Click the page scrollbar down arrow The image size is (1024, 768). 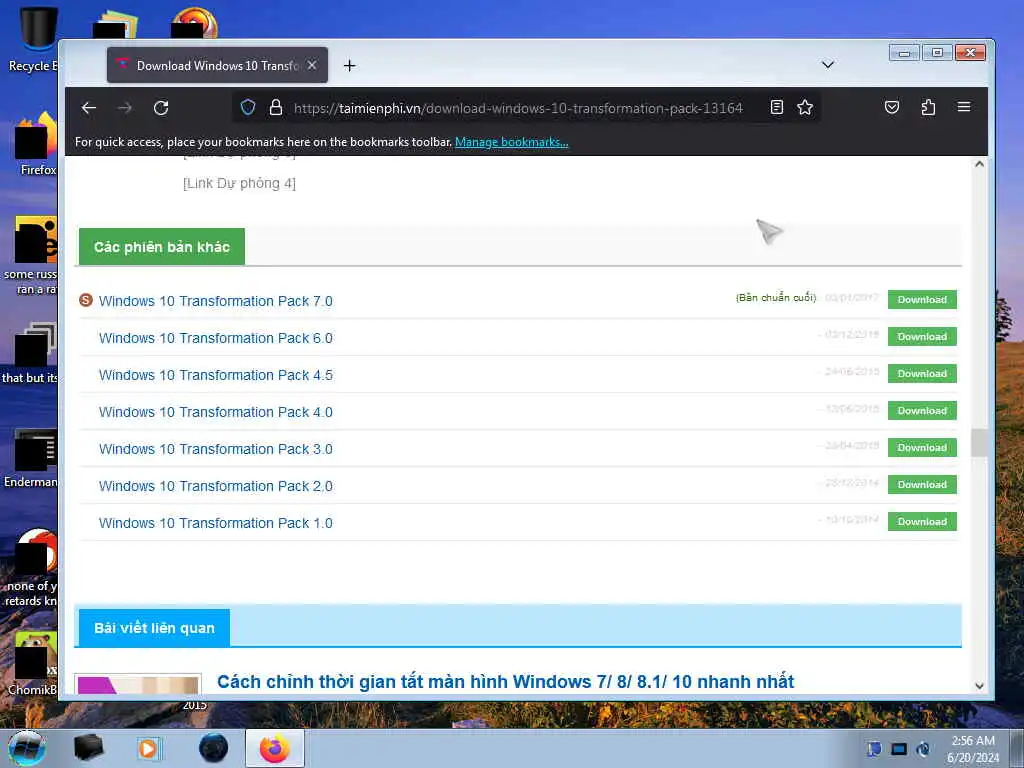click(979, 686)
